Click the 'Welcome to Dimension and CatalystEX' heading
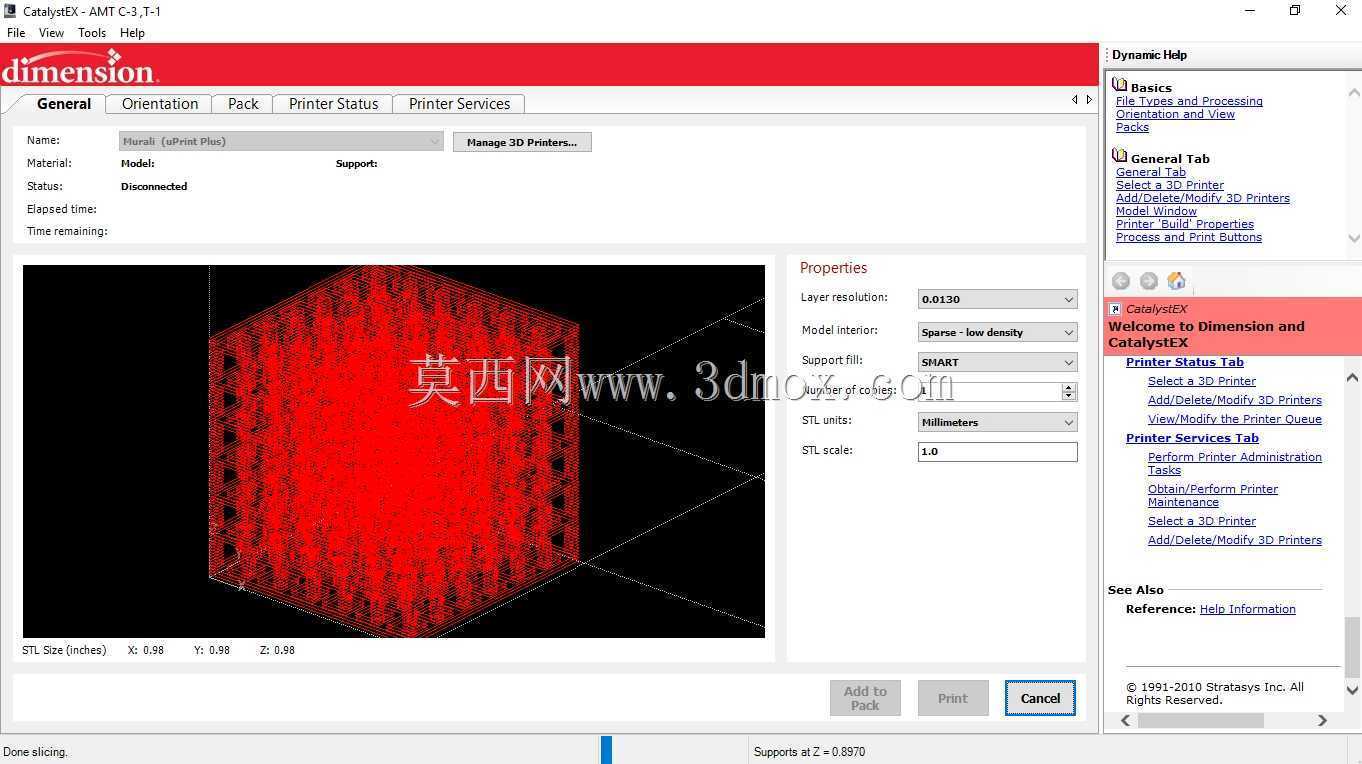This screenshot has height=764, width=1362. [x=1206, y=334]
